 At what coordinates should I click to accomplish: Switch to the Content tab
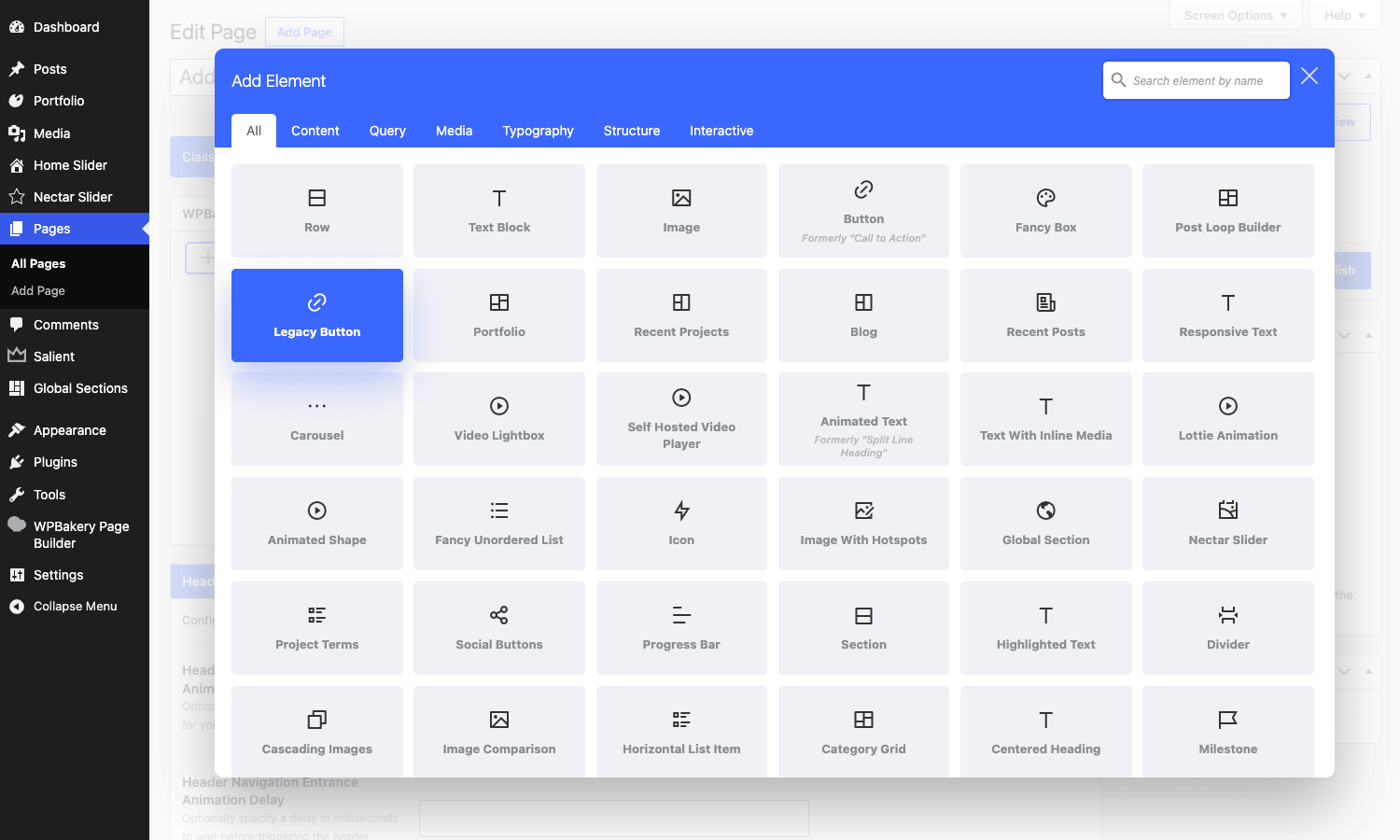[x=315, y=131]
